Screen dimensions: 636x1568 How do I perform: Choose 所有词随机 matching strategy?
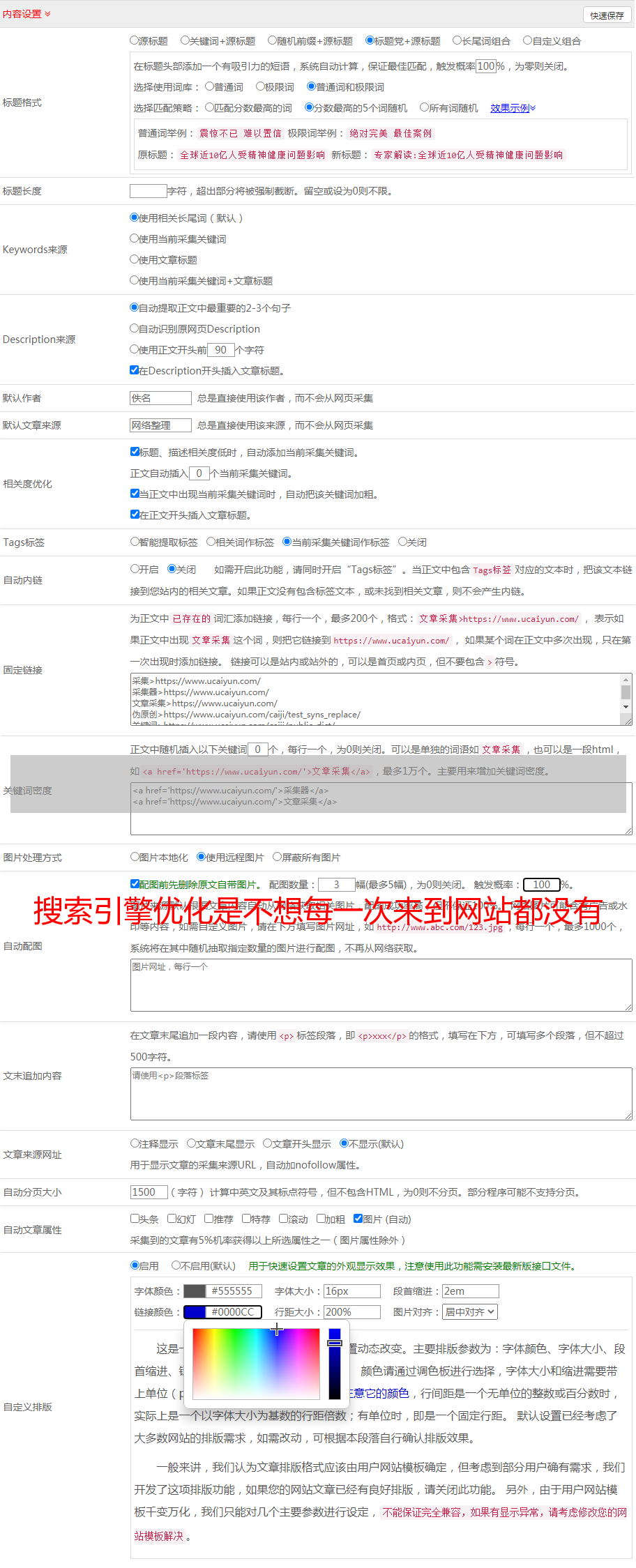tap(424, 107)
